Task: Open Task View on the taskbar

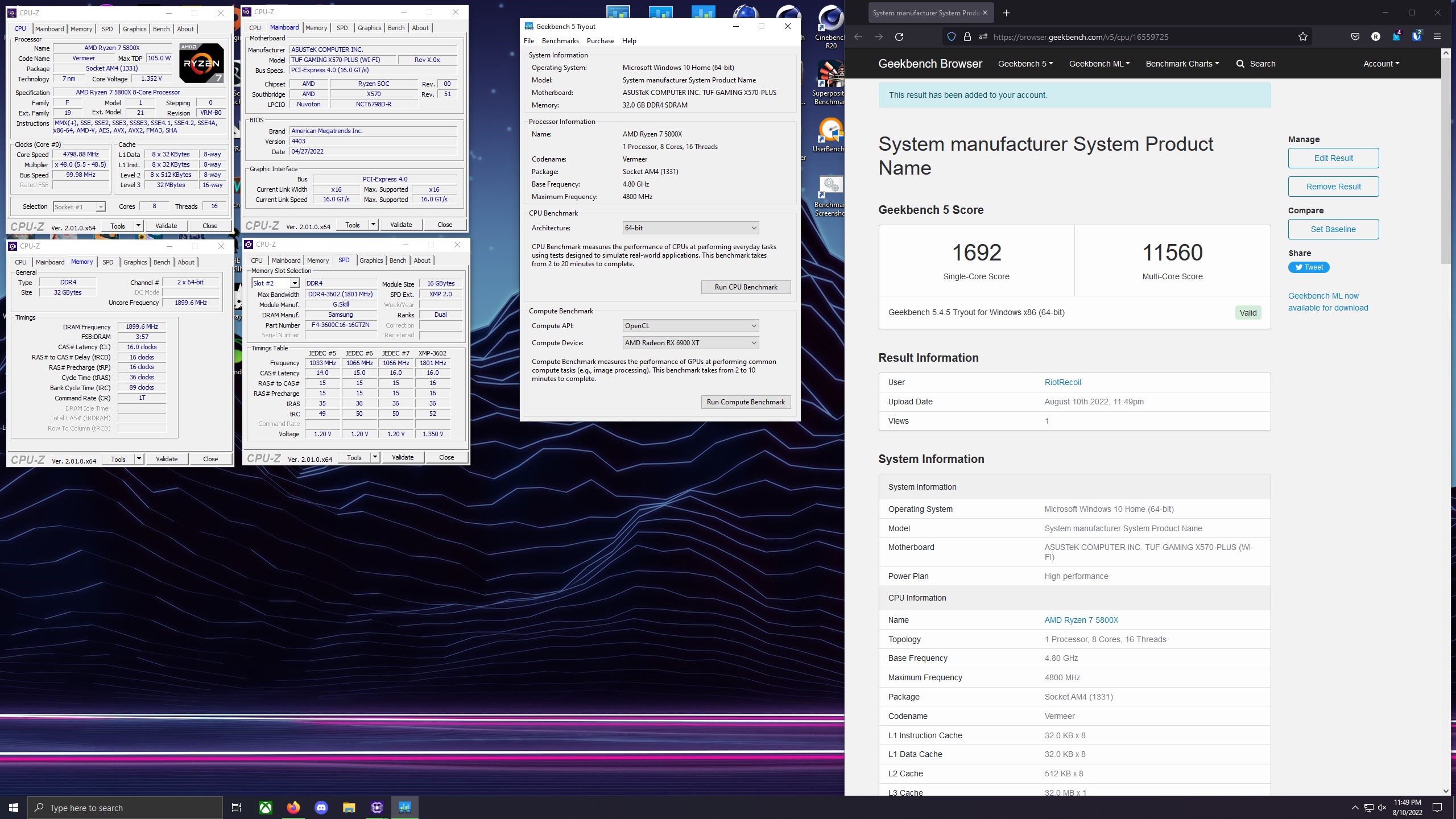Action: click(x=237, y=808)
